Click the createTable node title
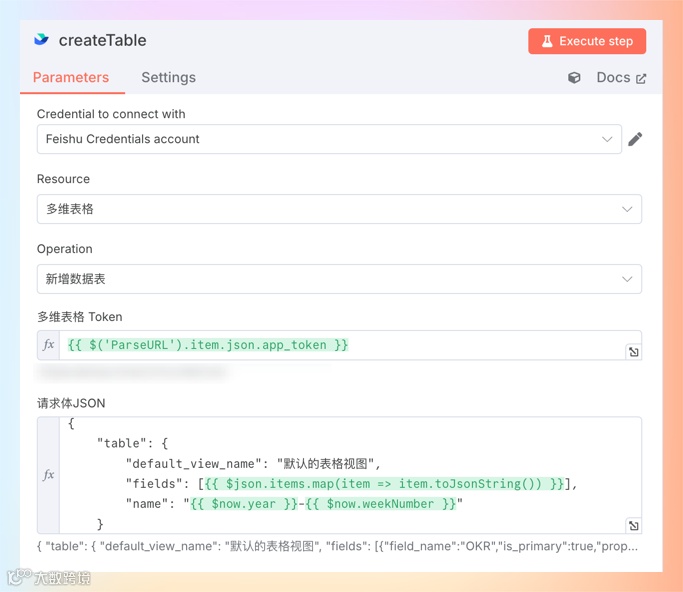The image size is (683, 592). [x=102, y=41]
